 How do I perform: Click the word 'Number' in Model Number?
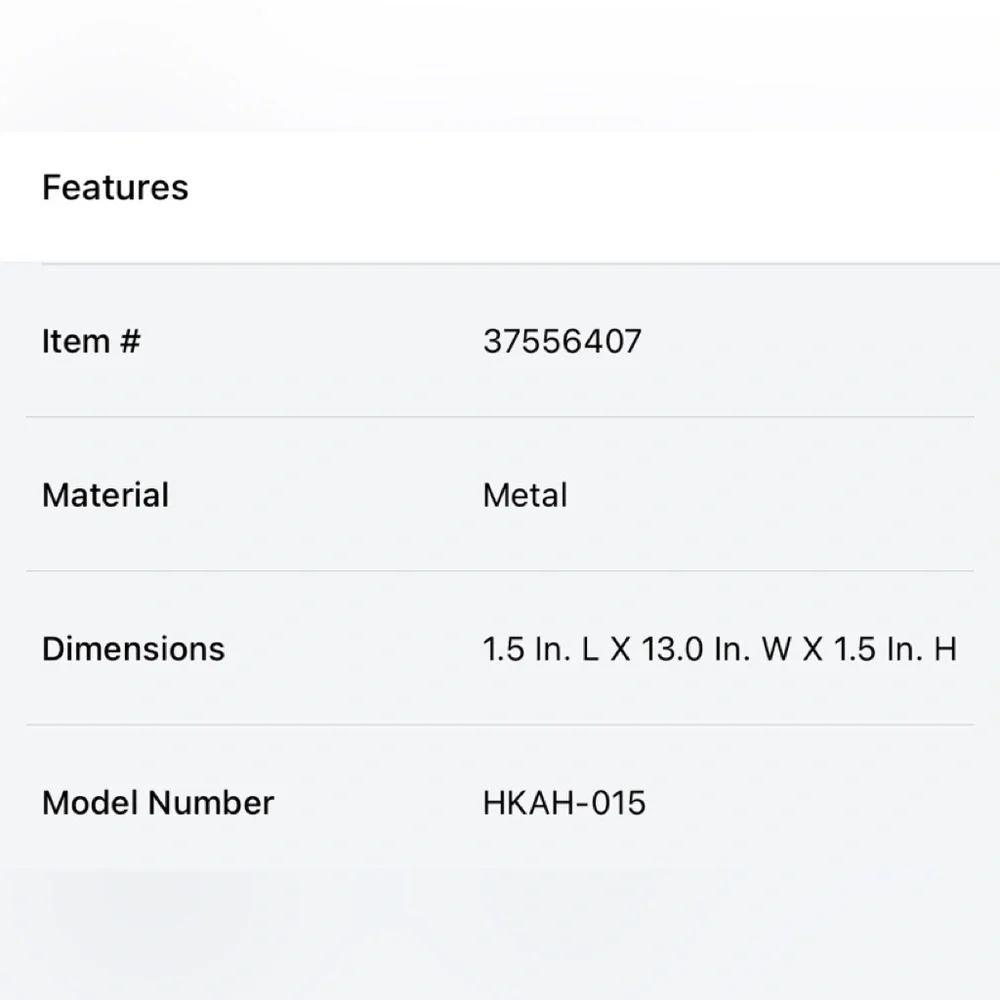(x=211, y=802)
